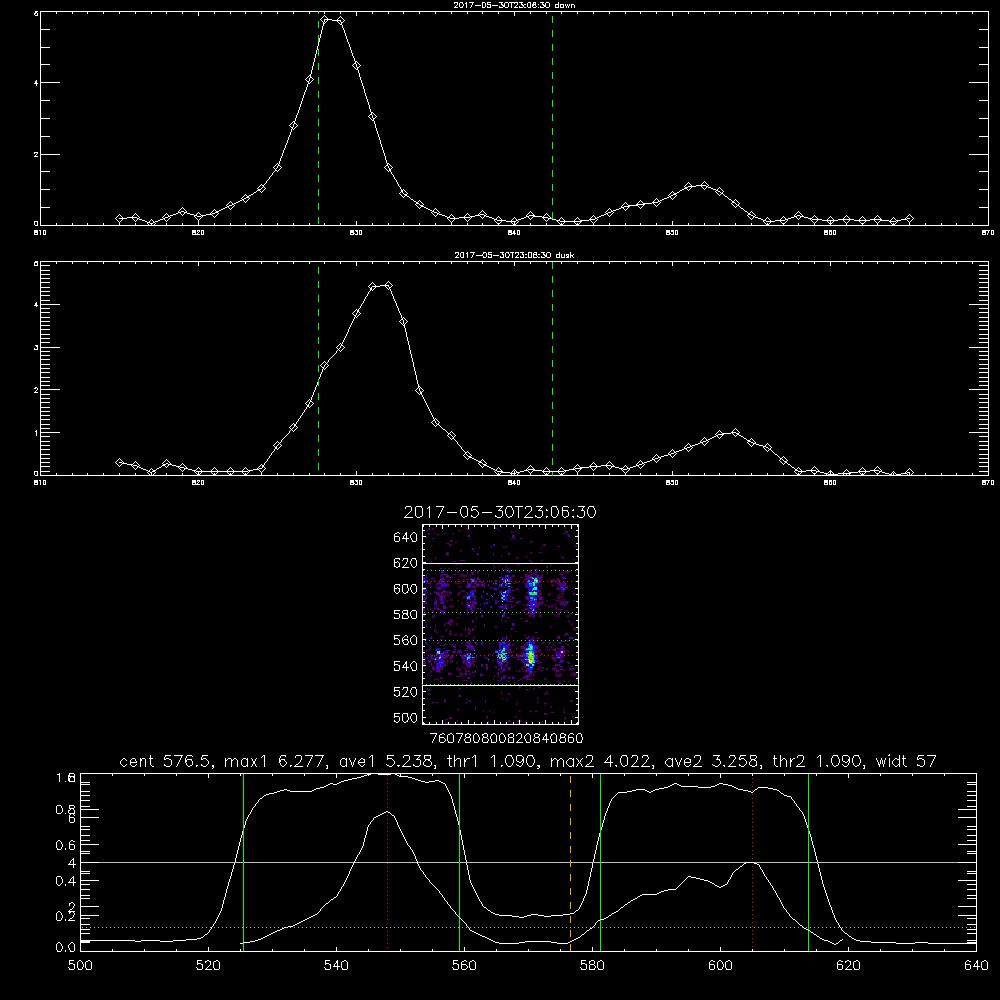1000x1000 pixels.
Task: Click the smaller secondary peak of the dawn curve
Action: [704, 186]
